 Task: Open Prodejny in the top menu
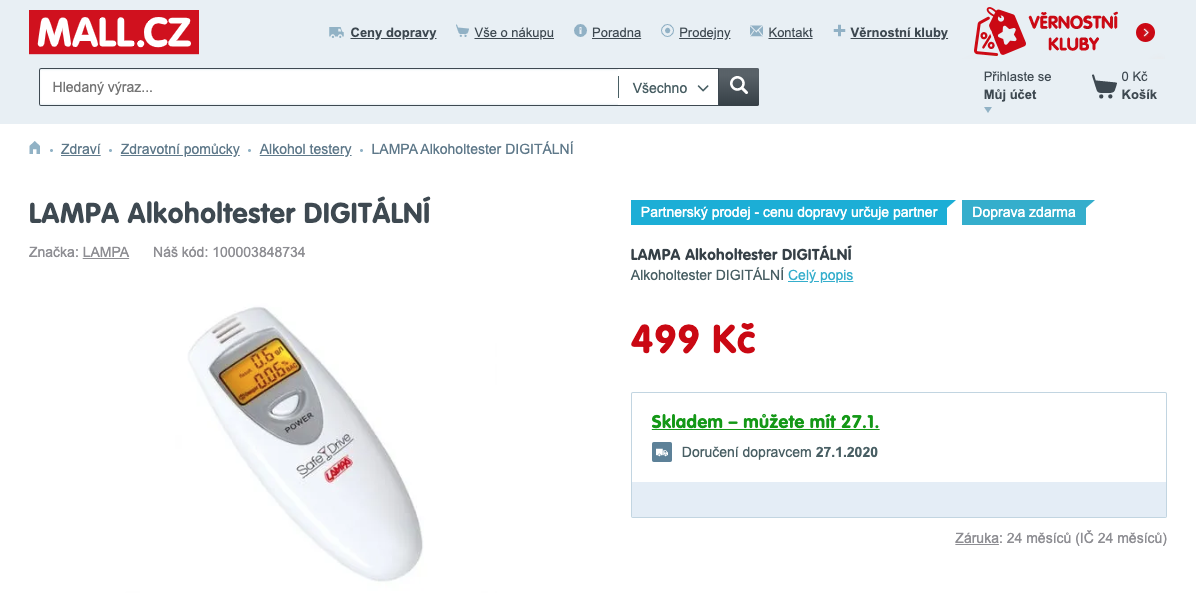(704, 33)
